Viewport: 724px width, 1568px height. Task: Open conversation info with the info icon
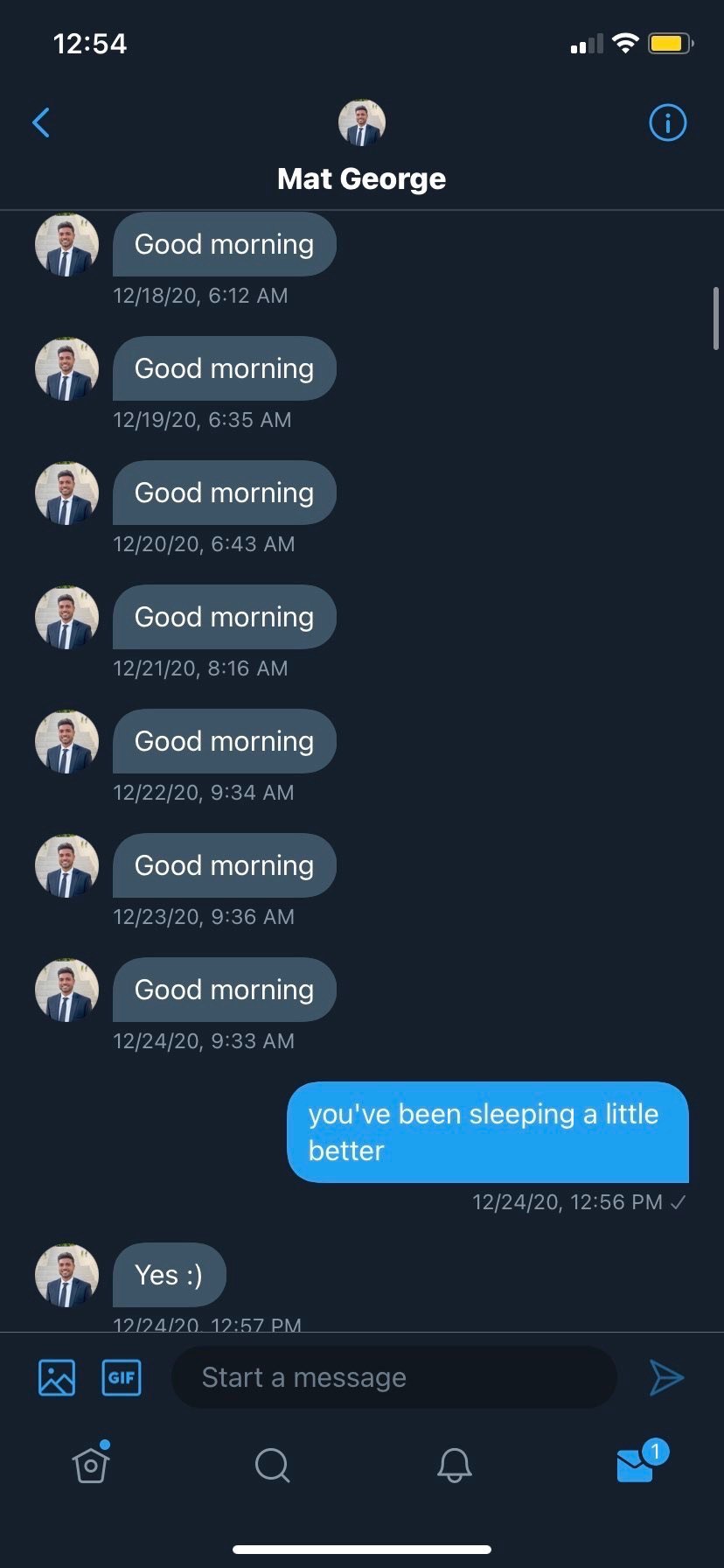tap(667, 122)
